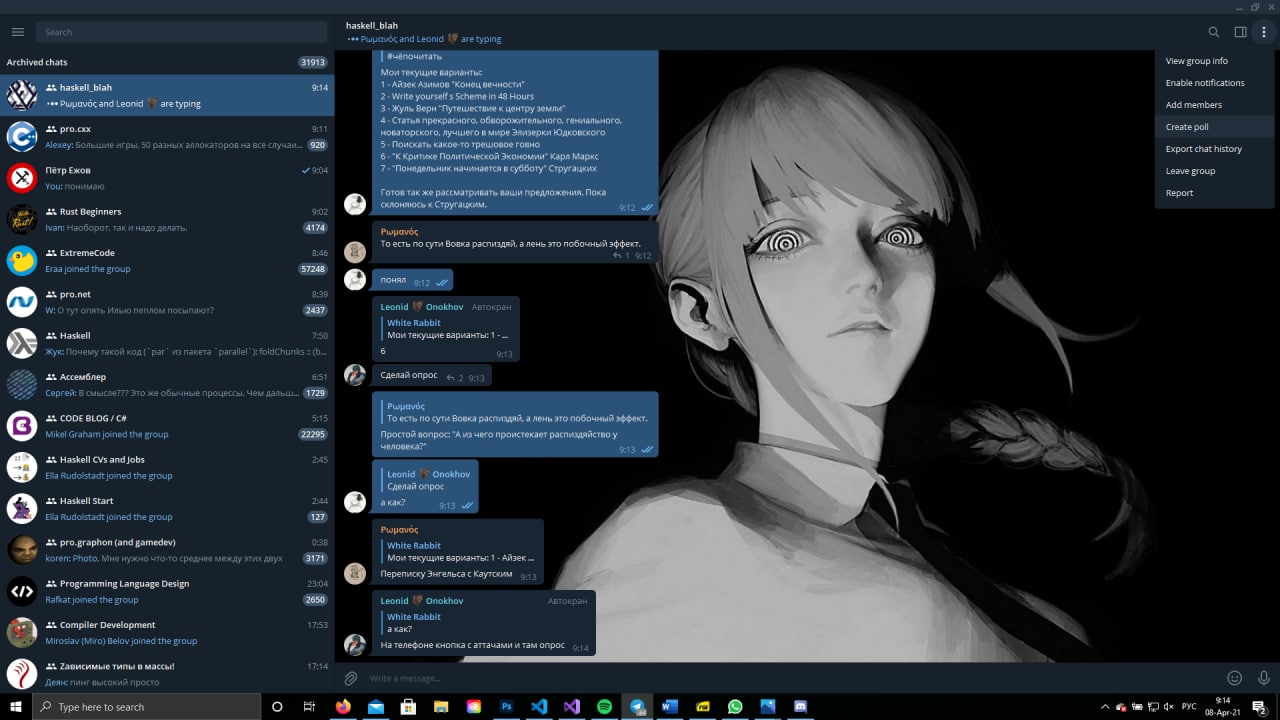This screenshot has width=1280, height=720.
Task: Open Programming Language Design chat
Action: coord(167,591)
